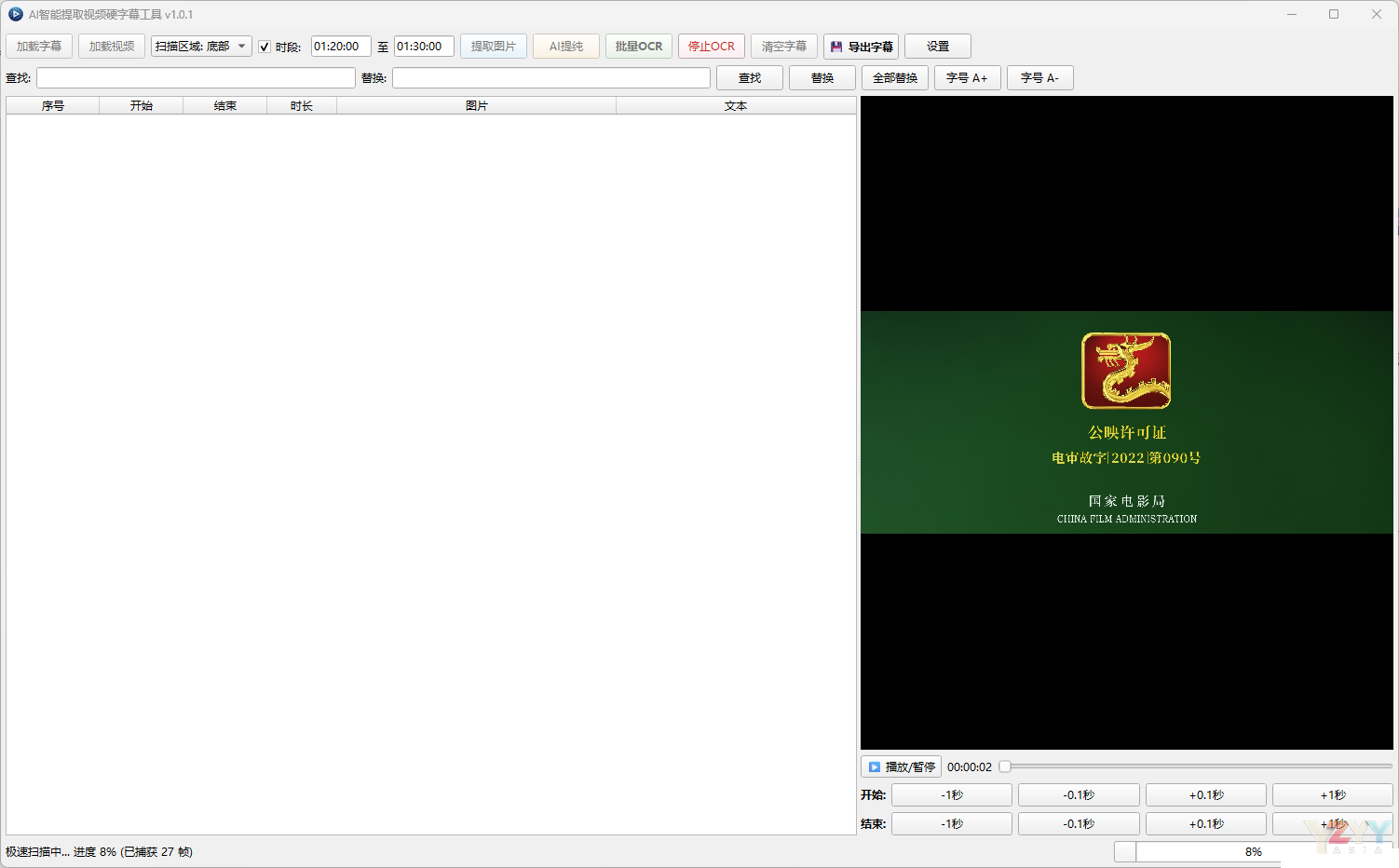Stop recognition with 停止OCR
Screen dimensions: 1399x868
click(x=712, y=47)
